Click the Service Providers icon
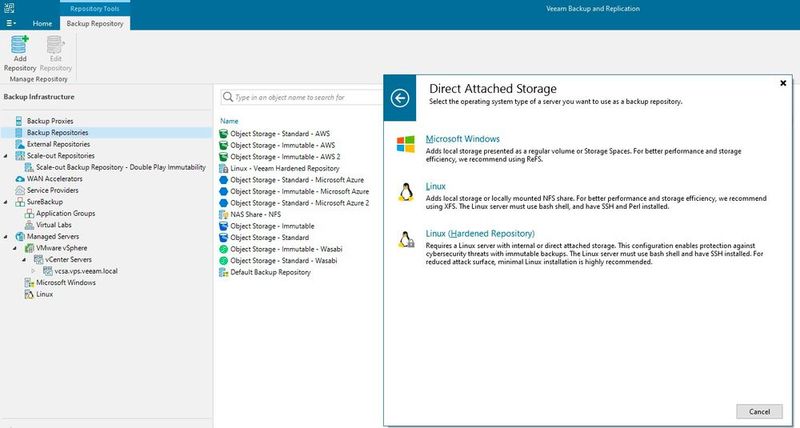The height and width of the screenshot is (428, 800). click(x=19, y=190)
